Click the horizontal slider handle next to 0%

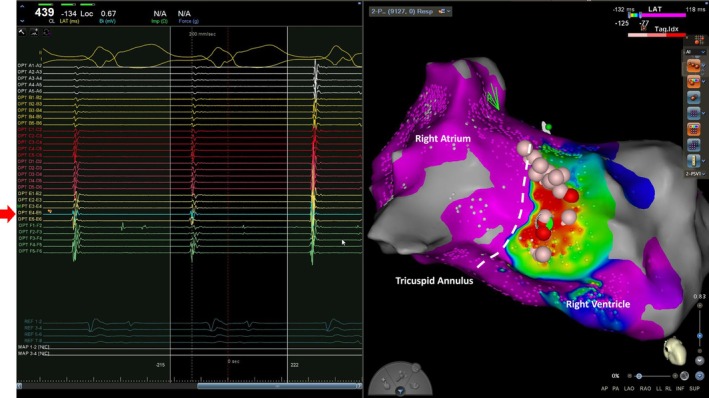pyautogui.click(x=638, y=376)
